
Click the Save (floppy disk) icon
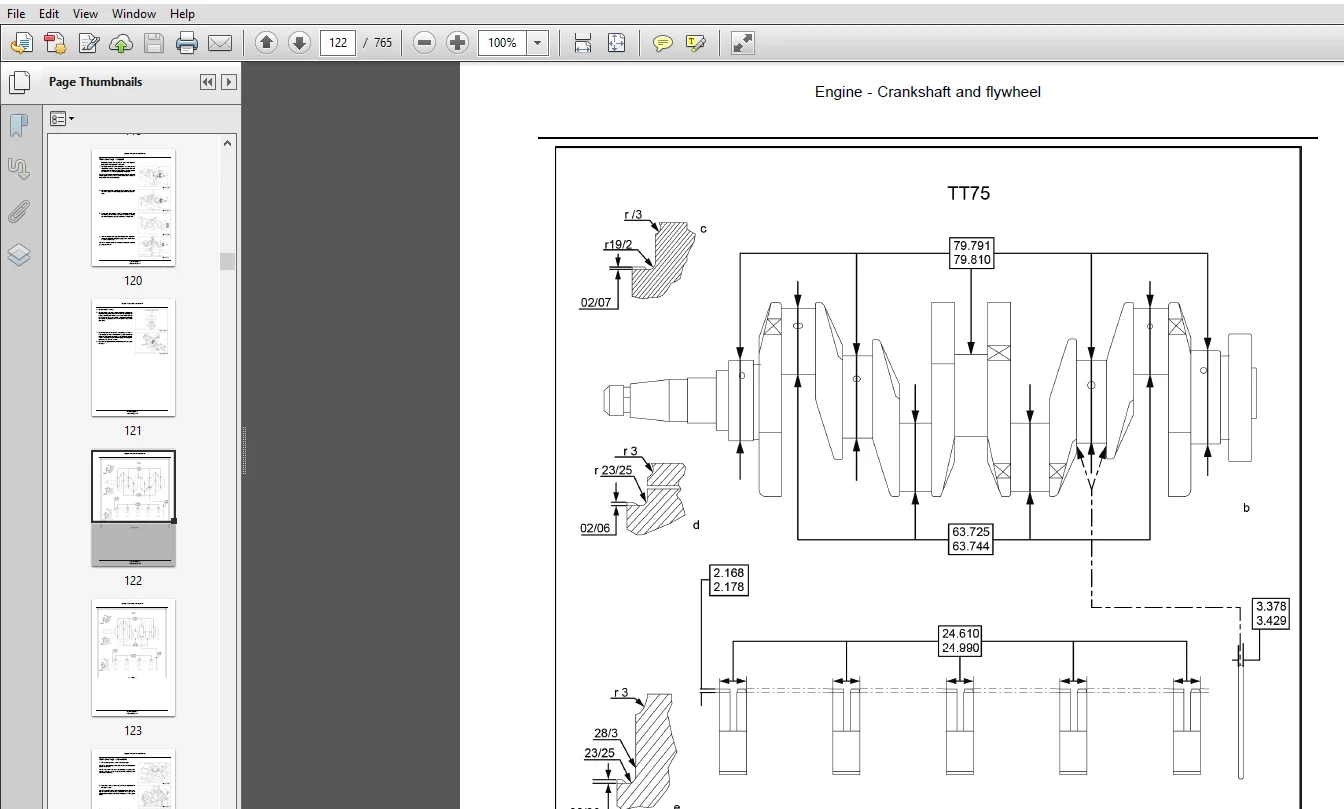153,43
